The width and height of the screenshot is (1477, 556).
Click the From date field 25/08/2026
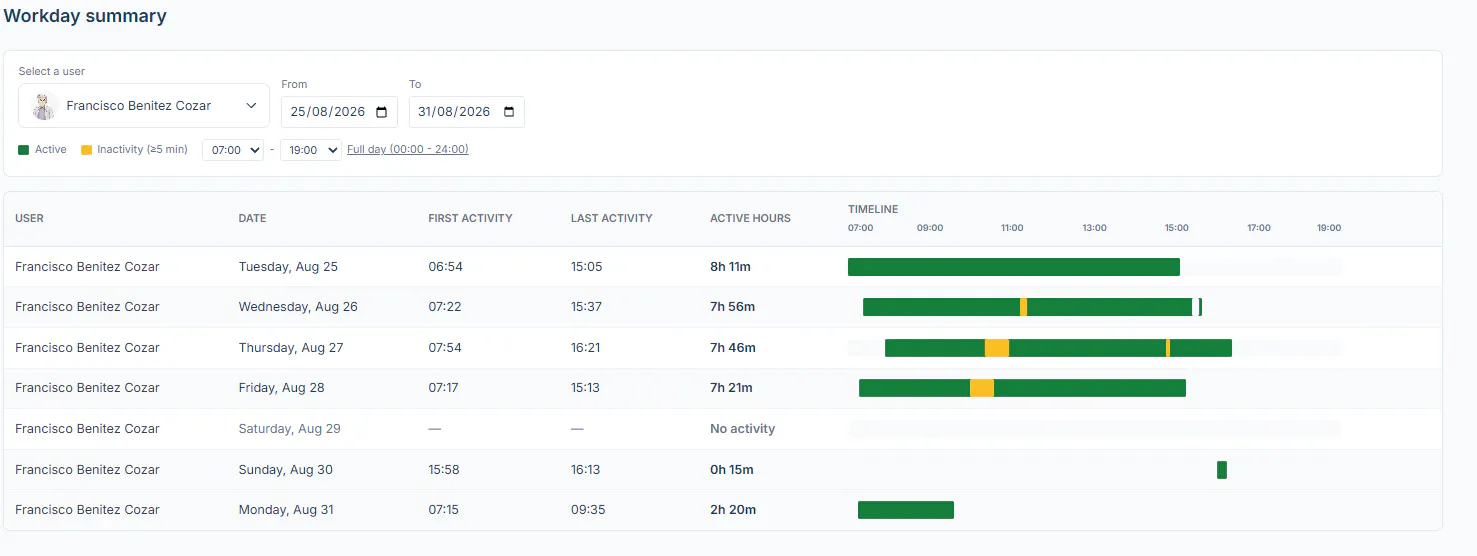339,112
